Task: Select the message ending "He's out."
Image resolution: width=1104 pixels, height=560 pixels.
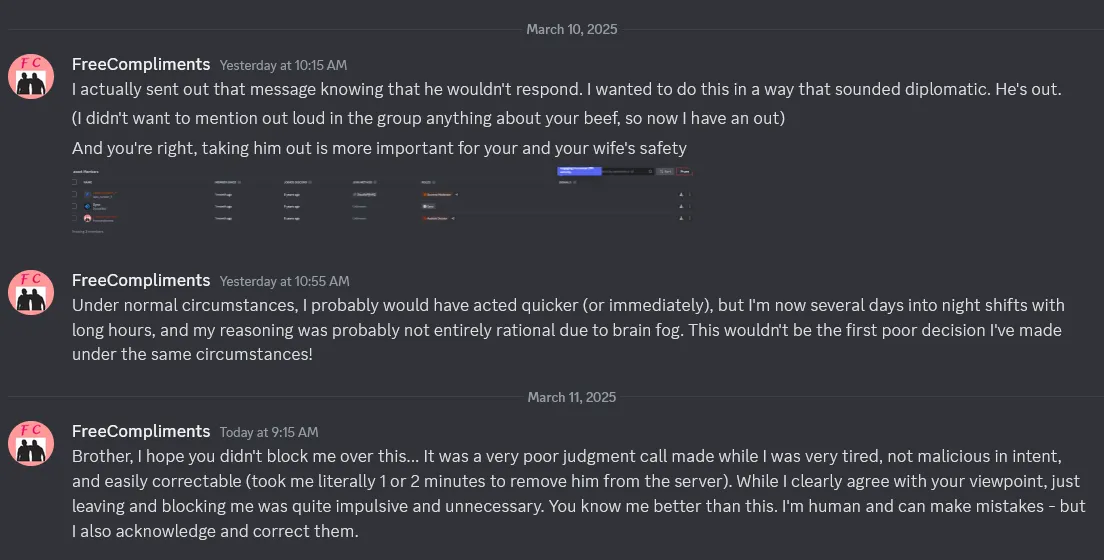Action: pos(566,89)
